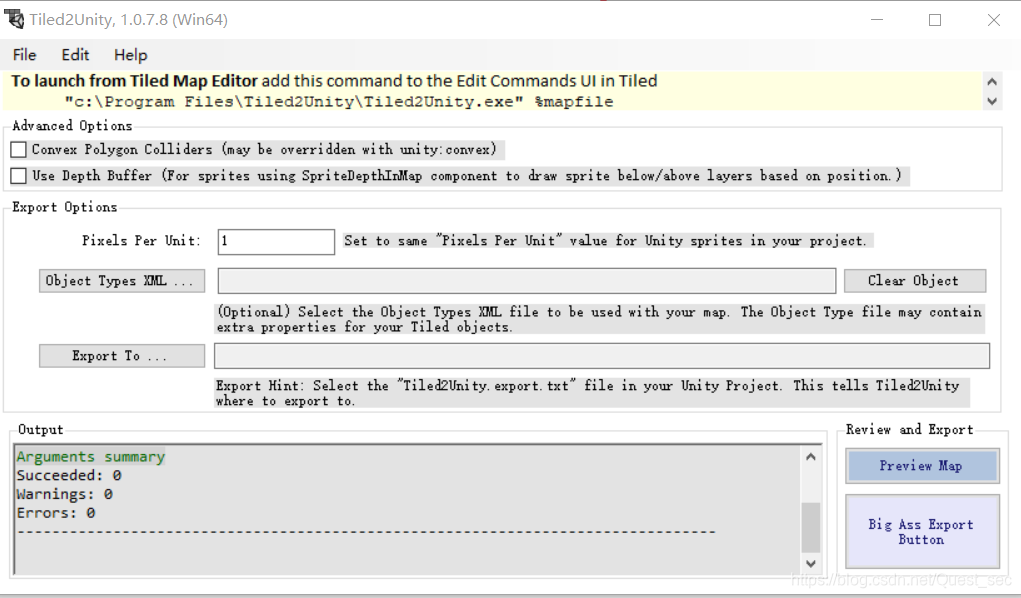
Task: Click the up arrow of the launch hint scrollbar
Action: tap(992, 82)
